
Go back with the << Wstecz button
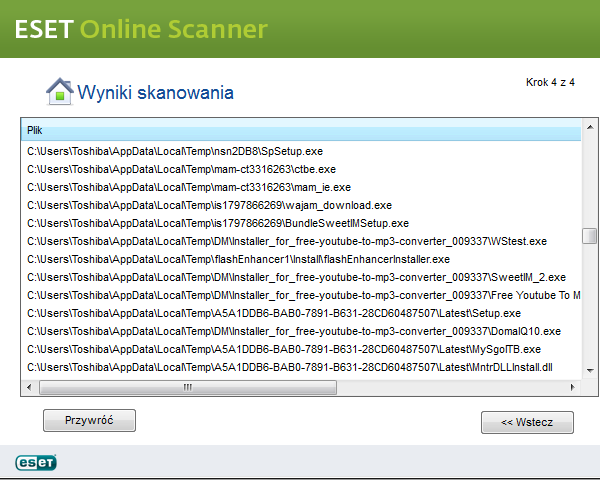pyautogui.click(x=527, y=422)
